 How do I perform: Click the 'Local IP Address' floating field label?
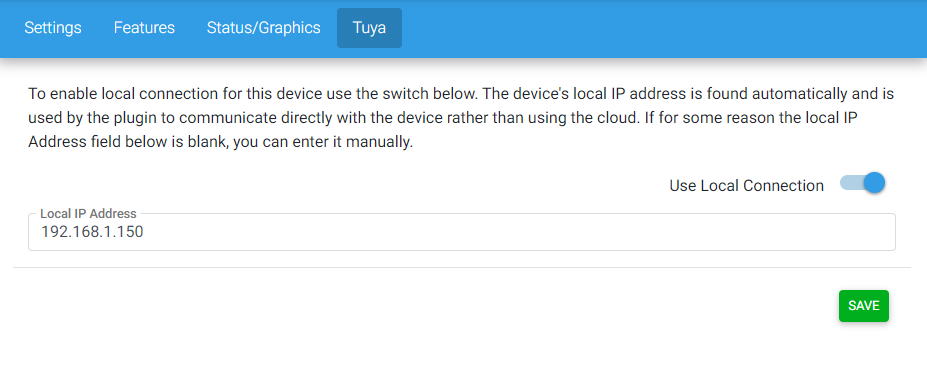[88, 214]
